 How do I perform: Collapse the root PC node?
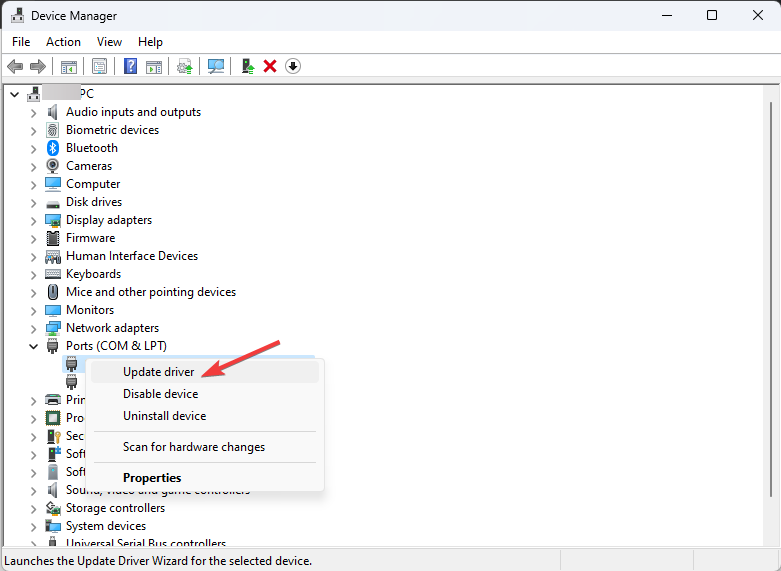(x=15, y=94)
